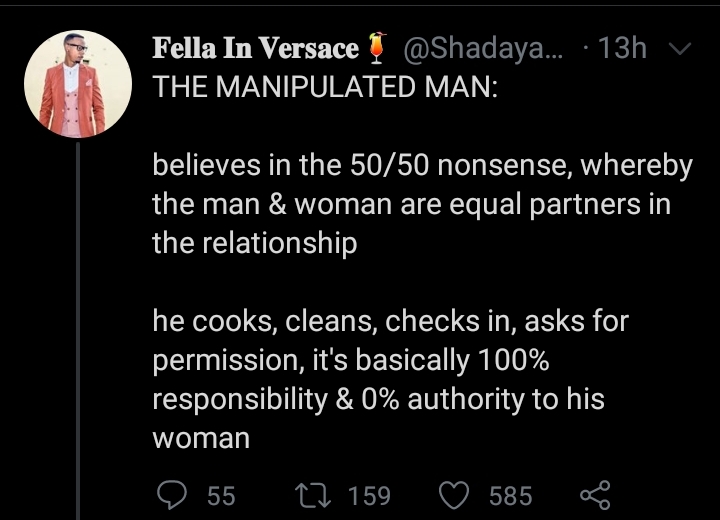Like the tweet with the heart icon

pos(455,495)
